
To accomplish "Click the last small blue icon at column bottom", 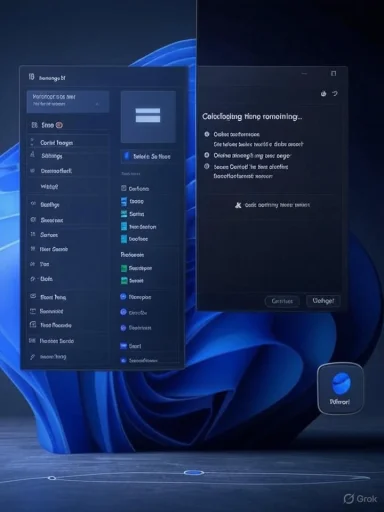I will point(123,360).
